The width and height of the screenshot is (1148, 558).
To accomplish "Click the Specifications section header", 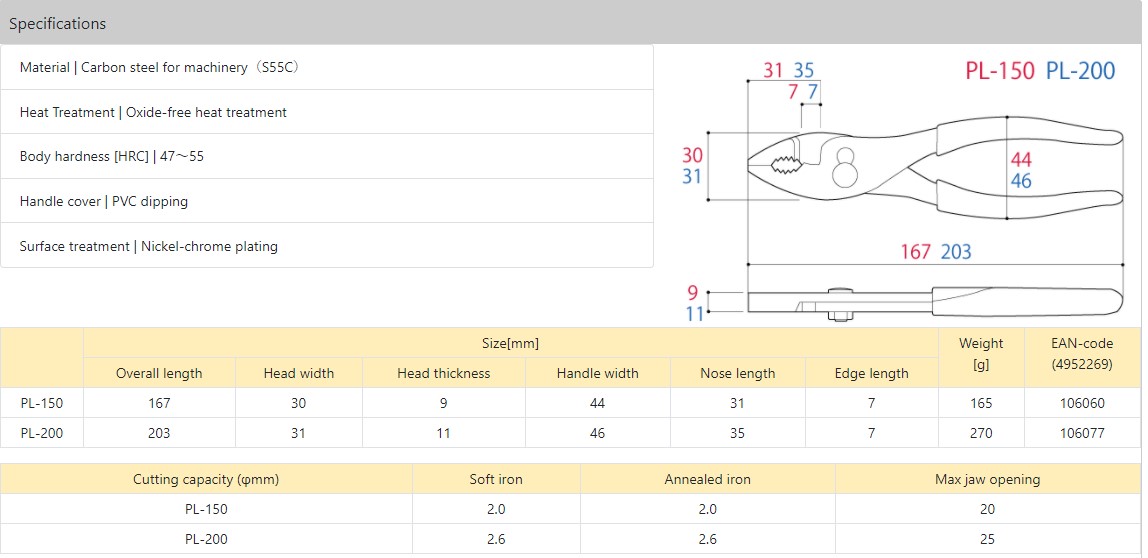I will click(58, 23).
